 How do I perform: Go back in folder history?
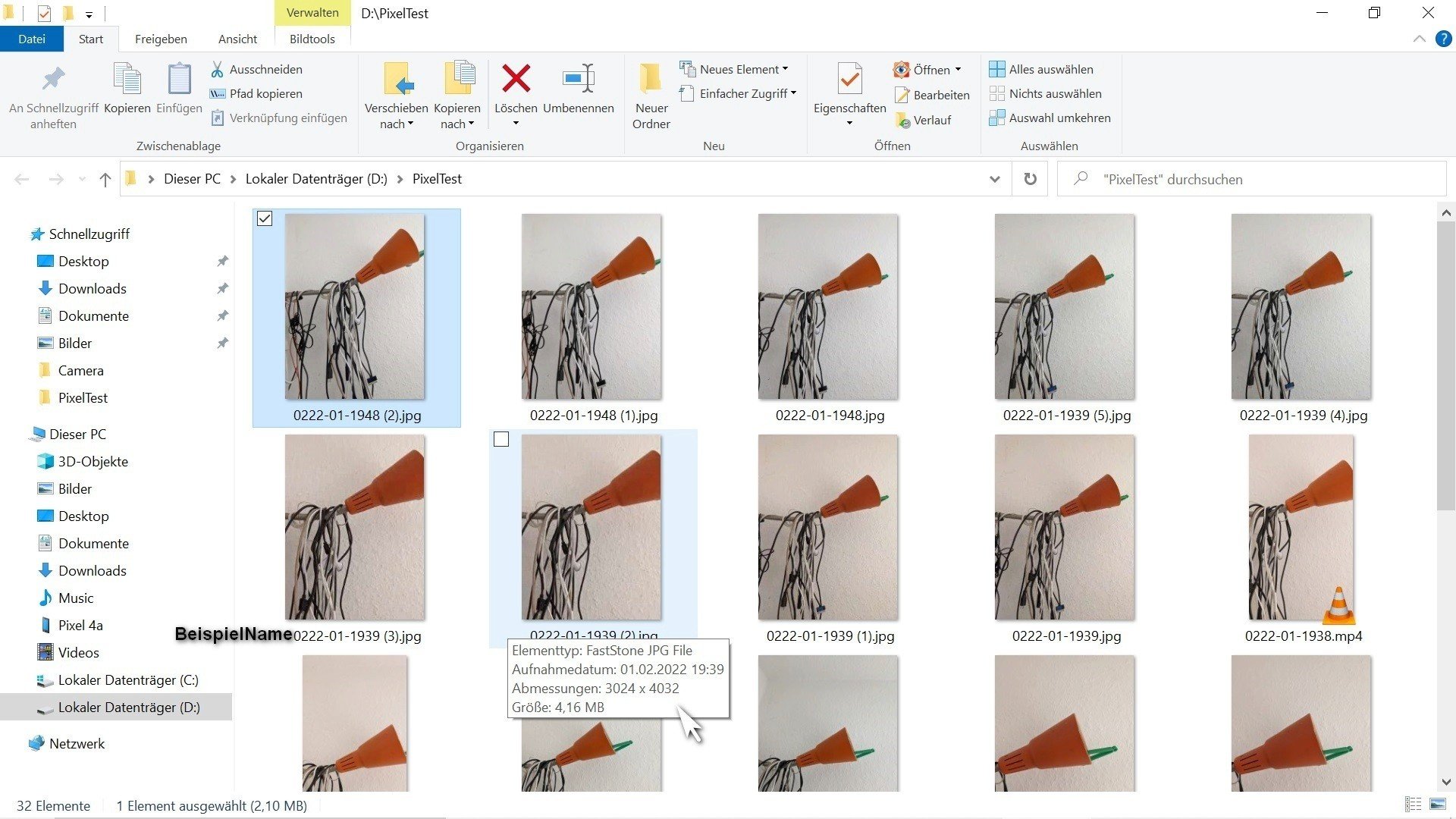pos(22,180)
